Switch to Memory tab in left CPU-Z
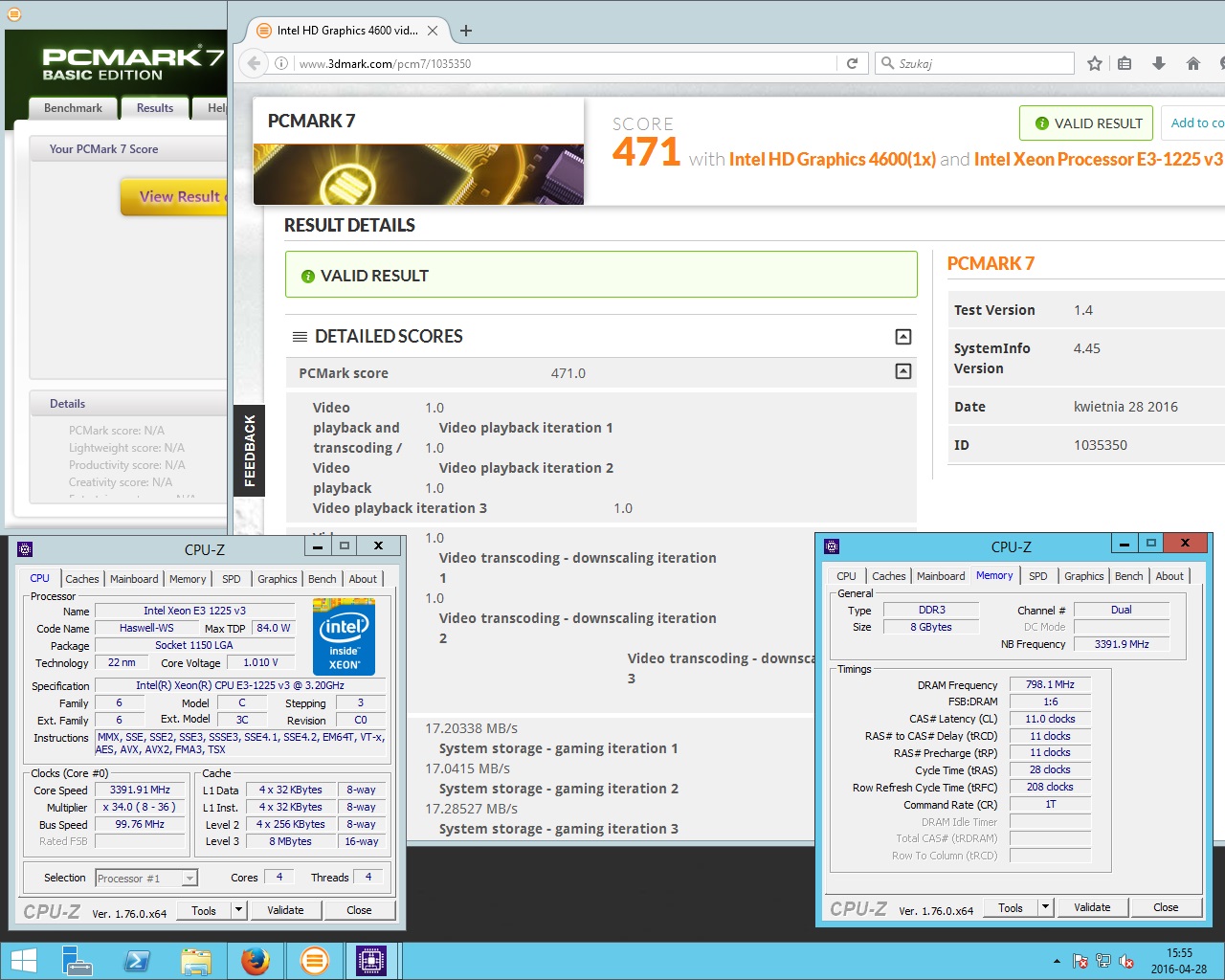The width and height of the screenshot is (1225, 980). 188,579
